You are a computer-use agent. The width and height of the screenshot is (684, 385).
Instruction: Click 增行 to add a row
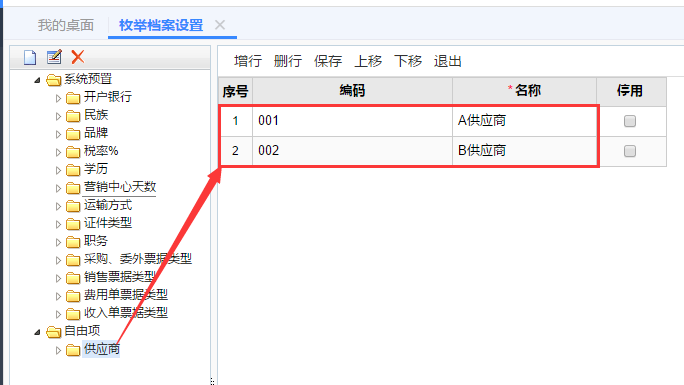[248, 61]
